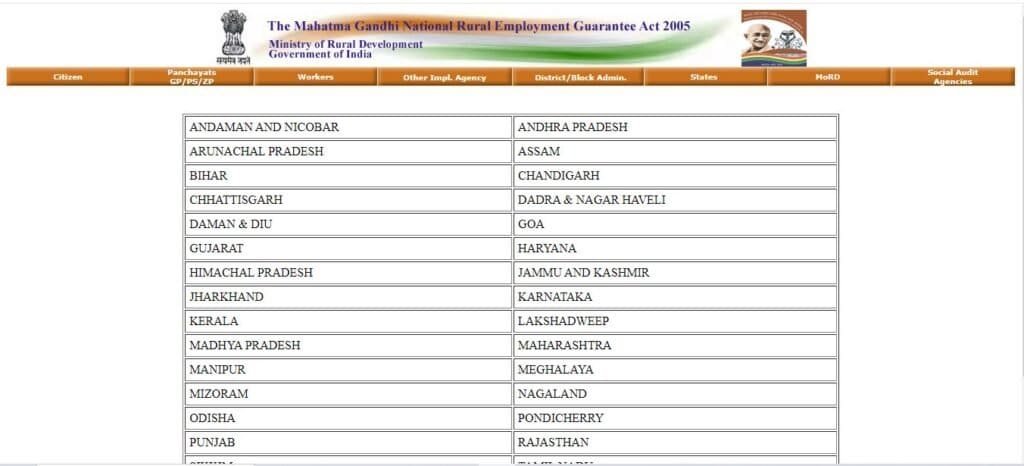Open GOA state link
The width and height of the screenshot is (1024, 466).
click(531, 224)
